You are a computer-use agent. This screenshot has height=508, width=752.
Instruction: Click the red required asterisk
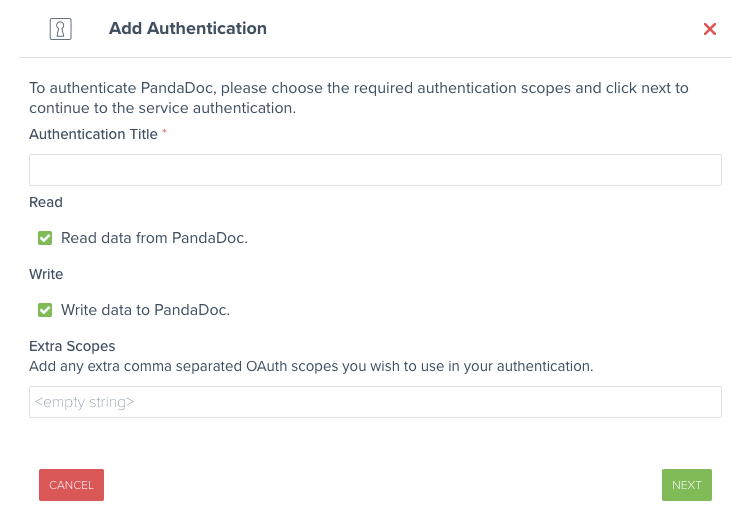pos(164,133)
